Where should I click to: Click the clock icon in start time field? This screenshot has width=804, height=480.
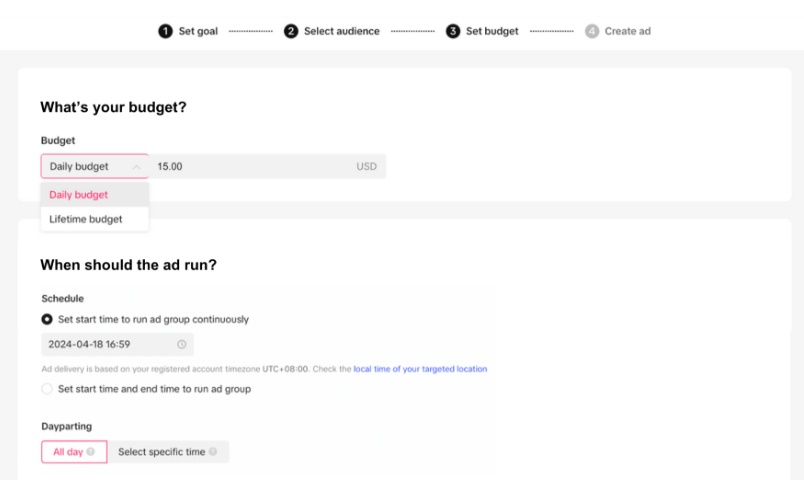point(181,345)
